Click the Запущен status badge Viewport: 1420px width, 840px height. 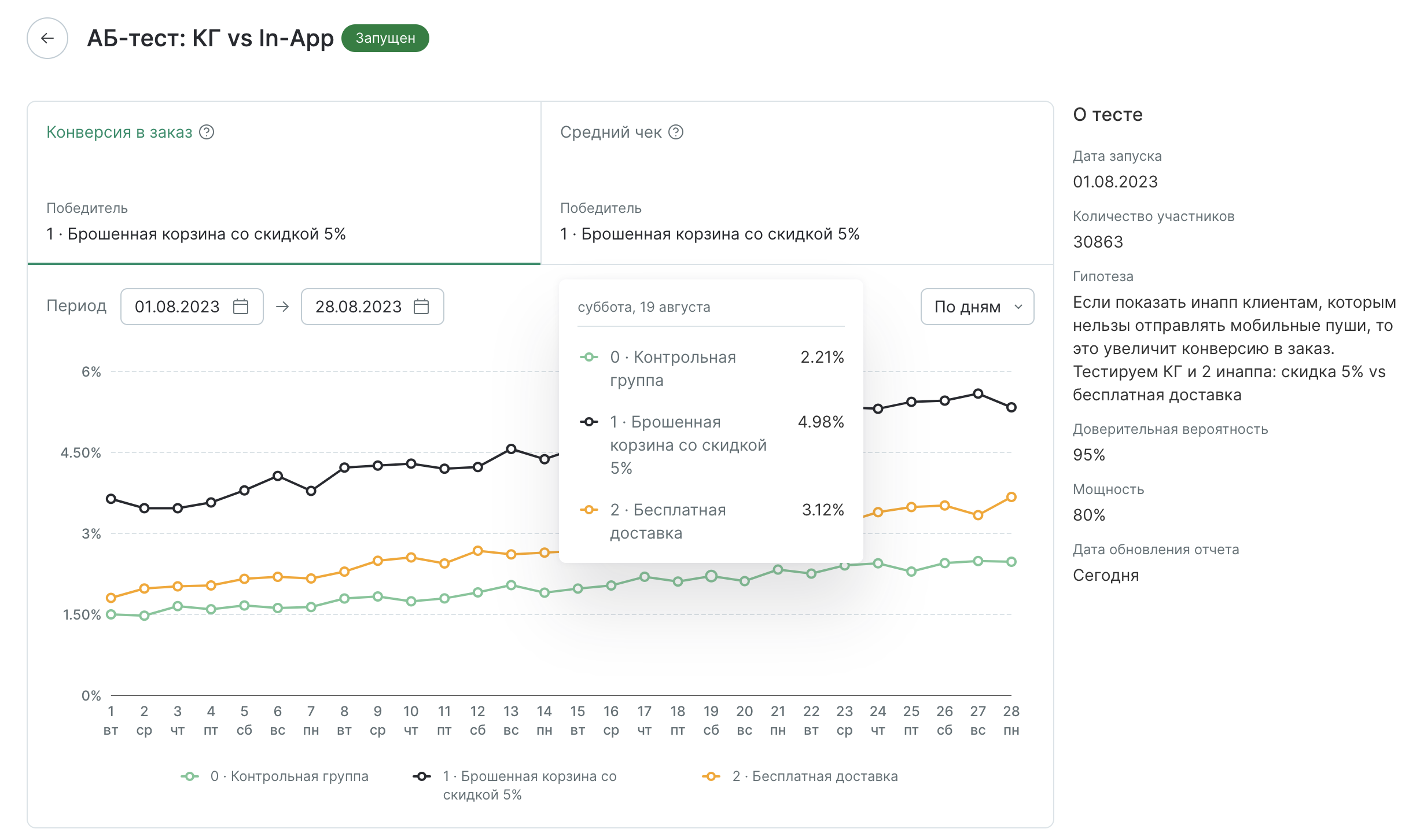tap(385, 38)
